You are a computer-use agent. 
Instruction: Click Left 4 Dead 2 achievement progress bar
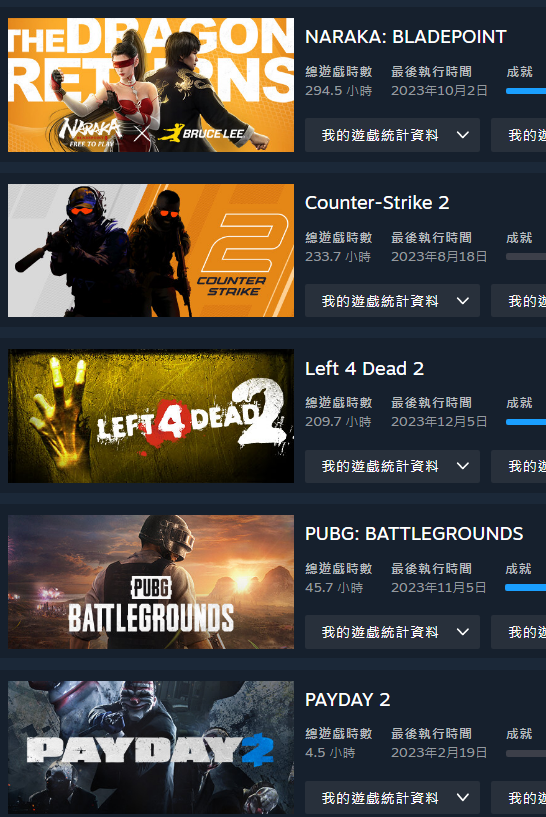tap(526, 422)
